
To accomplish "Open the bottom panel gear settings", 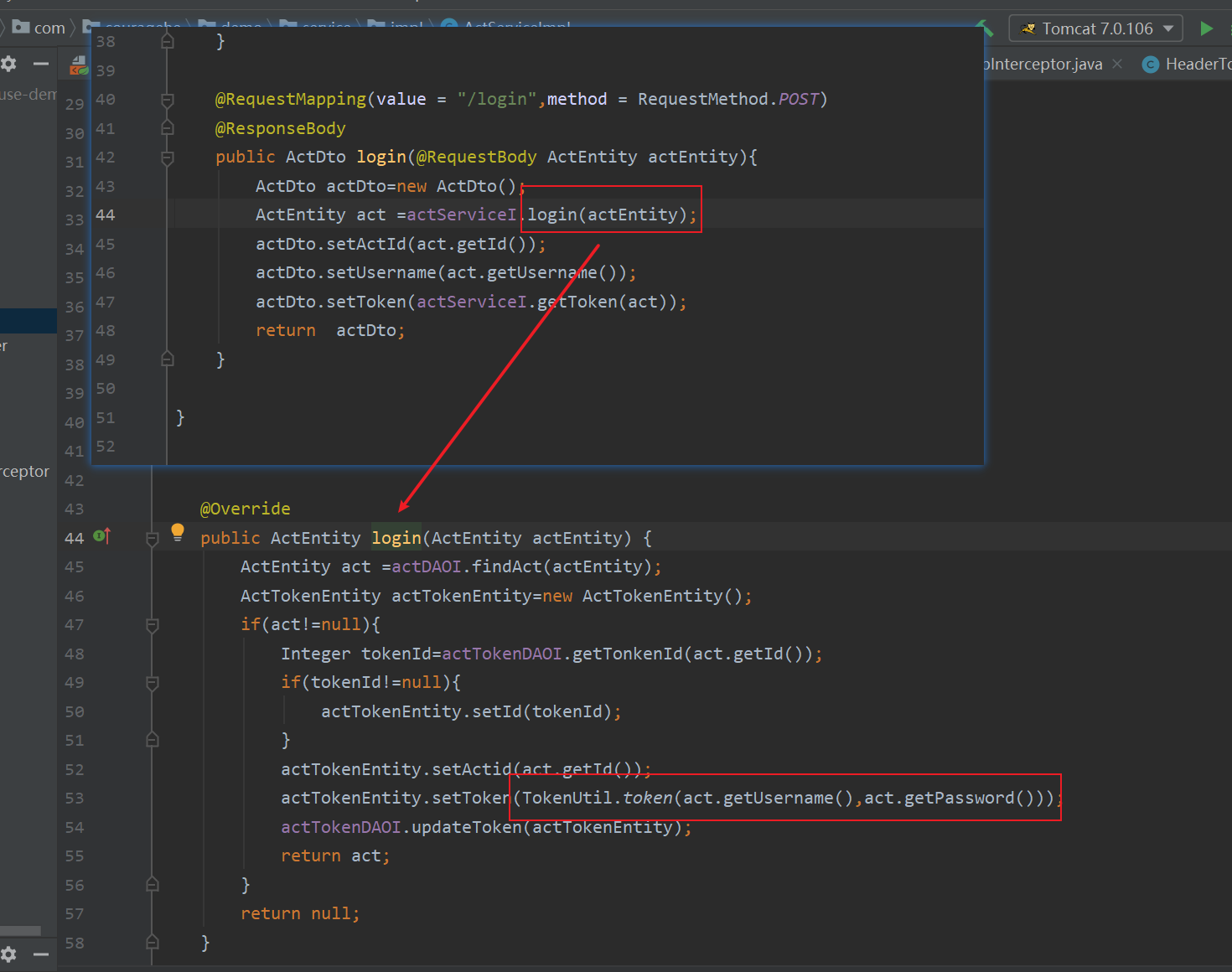I will [x=8, y=954].
